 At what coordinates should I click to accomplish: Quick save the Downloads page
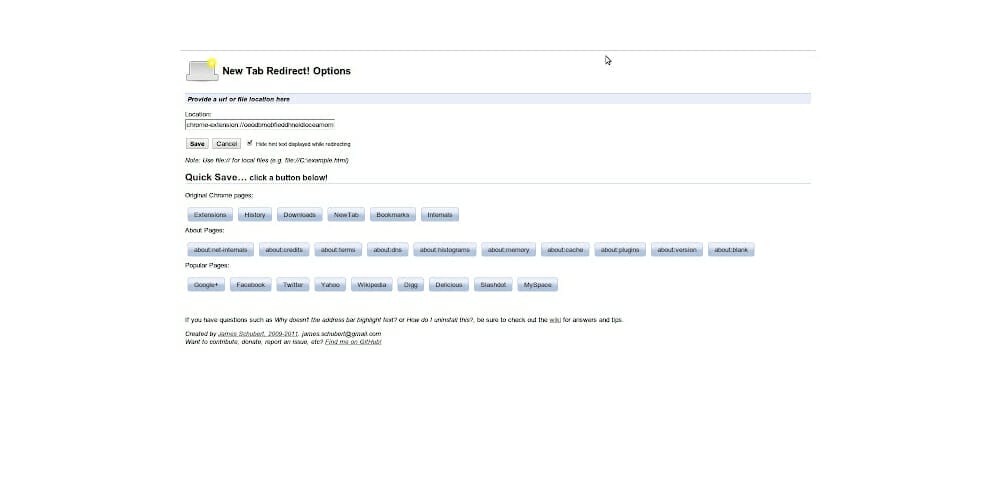pyautogui.click(x=300, y=215)
